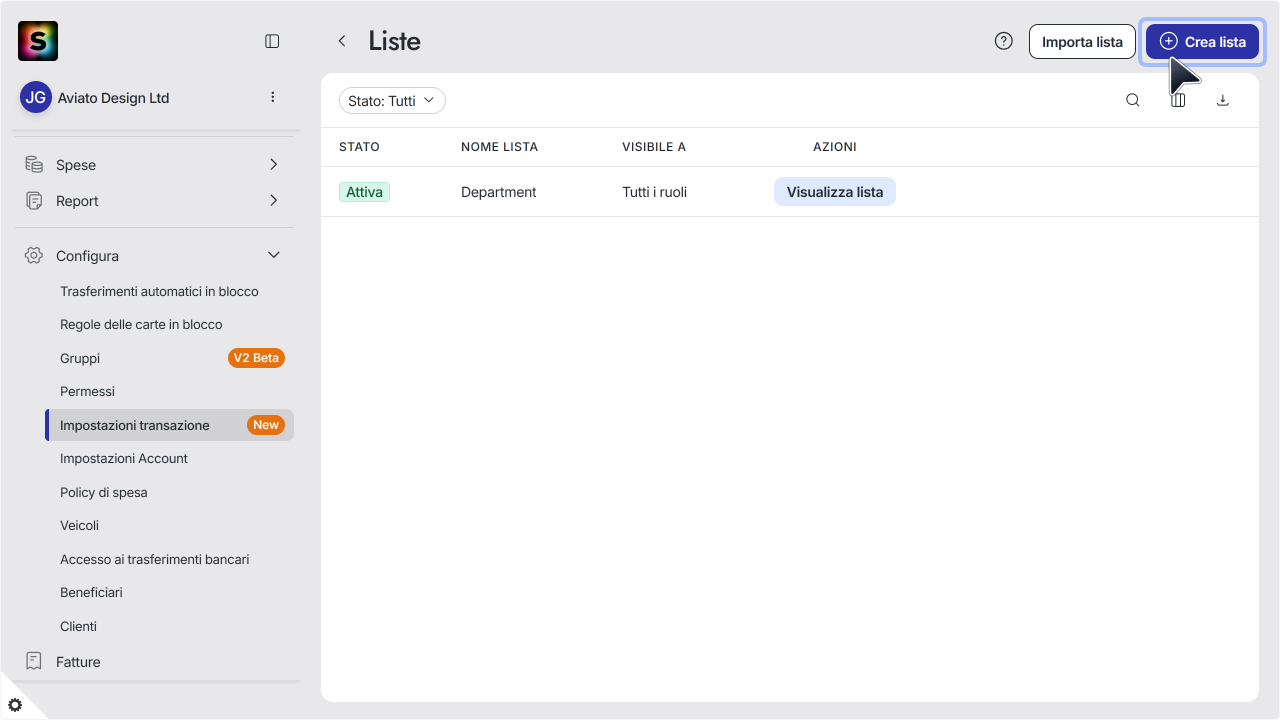Image resolution: width=1280 pixels, height=720 pixels.
Task: Click the Report document icon
Action: click(x=34, y=201)
